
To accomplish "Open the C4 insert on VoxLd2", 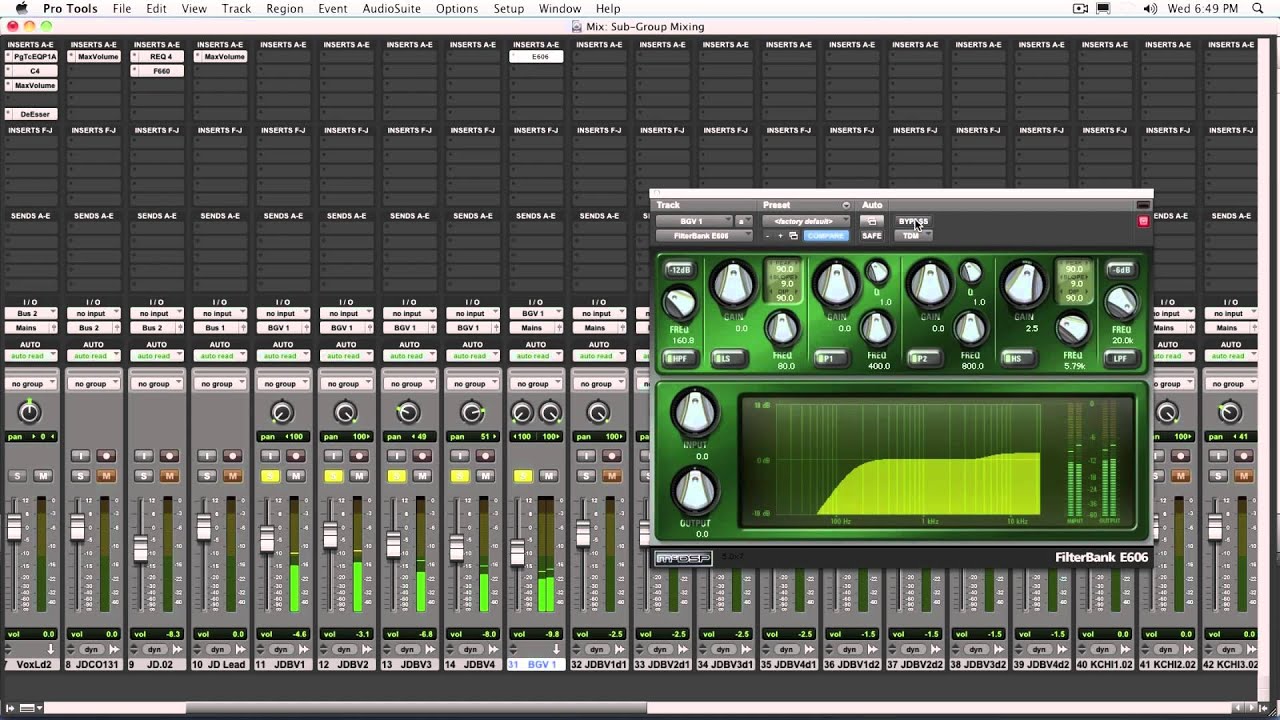I will [34, 71].
